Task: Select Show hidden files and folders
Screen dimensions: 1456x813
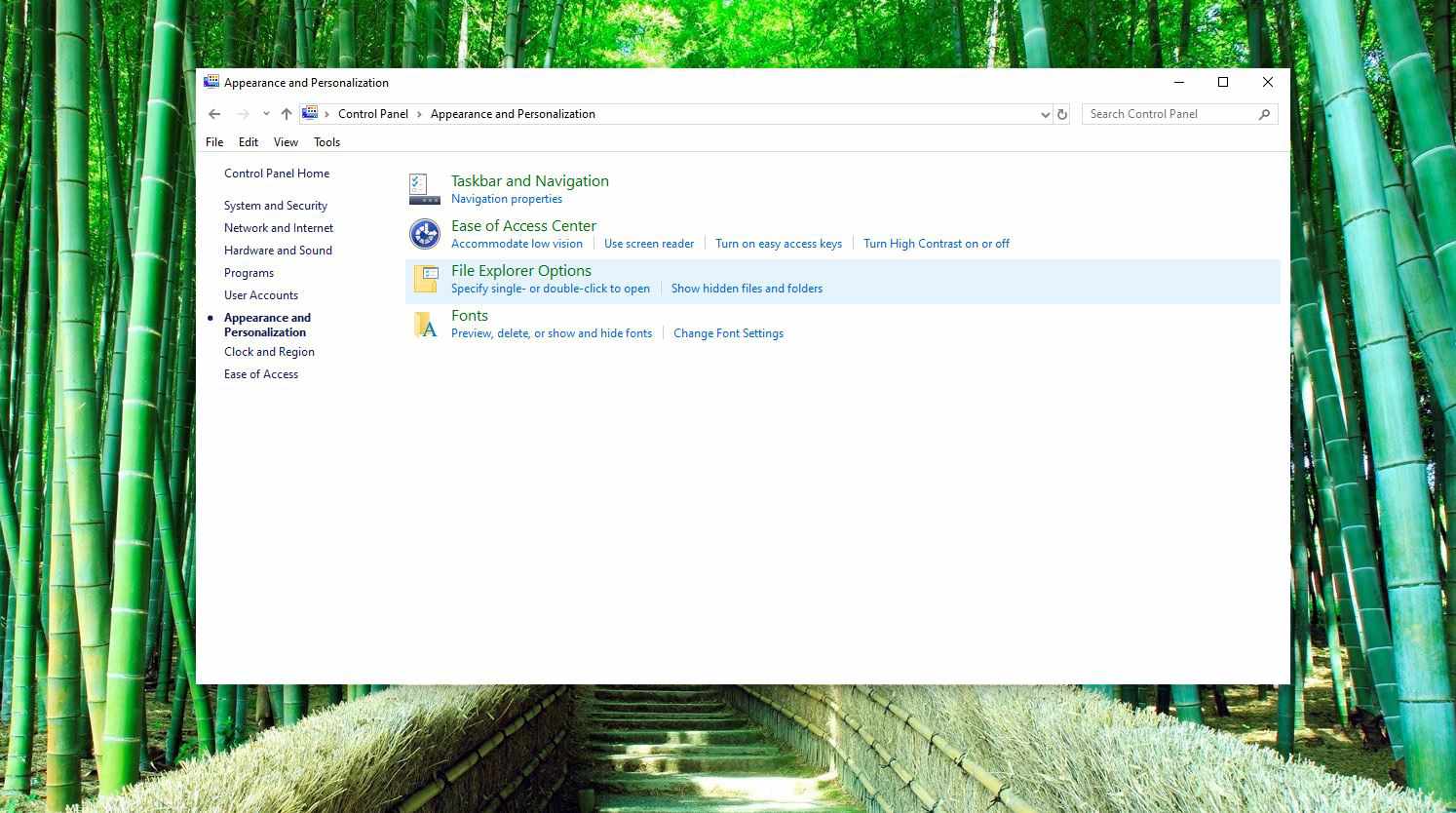Action: (747, 289)
